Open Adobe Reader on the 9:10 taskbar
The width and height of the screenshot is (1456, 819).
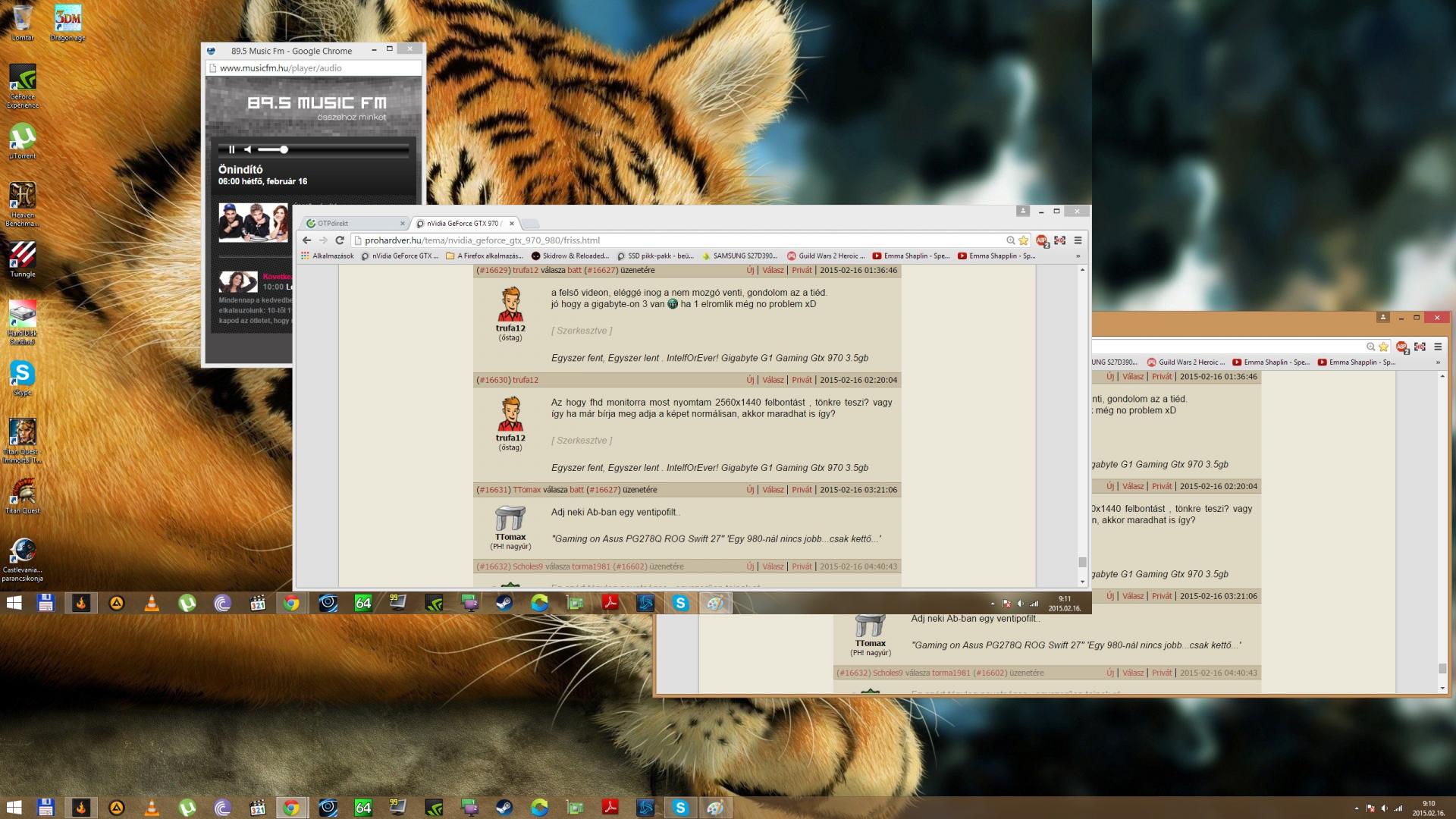pyautogui.click(x=610, y=808)
